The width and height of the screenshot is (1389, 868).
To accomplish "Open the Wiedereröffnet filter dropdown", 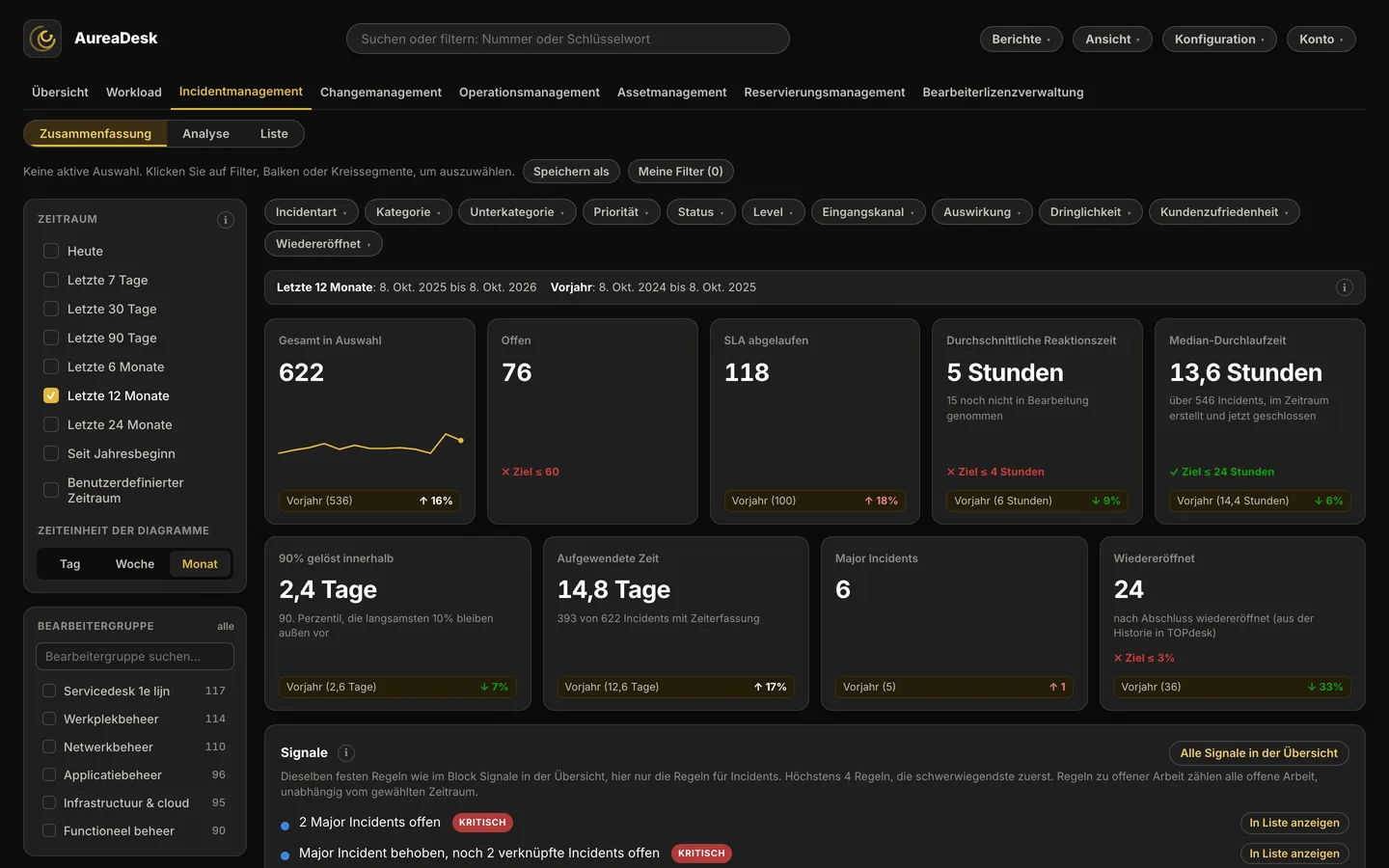I will point(323,244).
